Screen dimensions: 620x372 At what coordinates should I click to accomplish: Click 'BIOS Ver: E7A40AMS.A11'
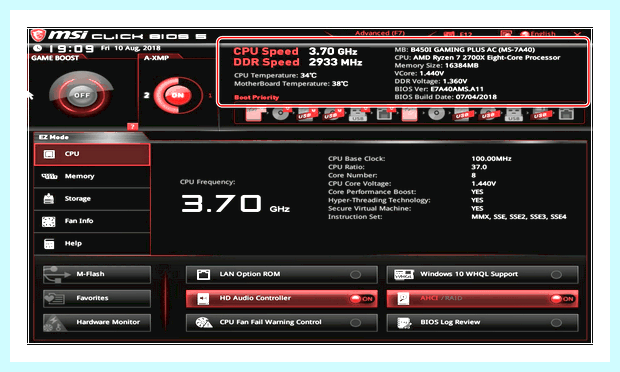(x=439, y=89)
